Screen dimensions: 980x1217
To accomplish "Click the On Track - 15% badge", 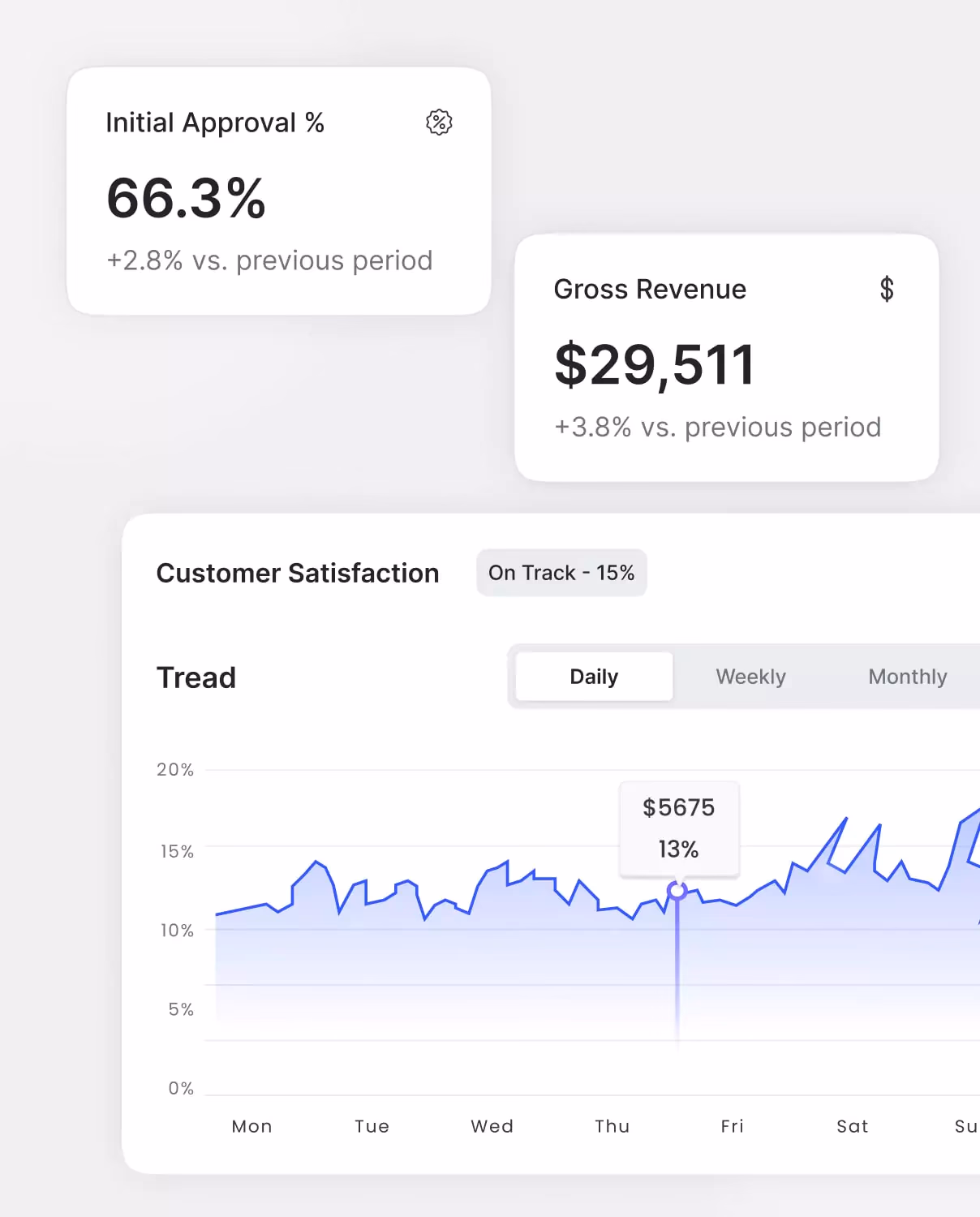I will tap(561, 573).
